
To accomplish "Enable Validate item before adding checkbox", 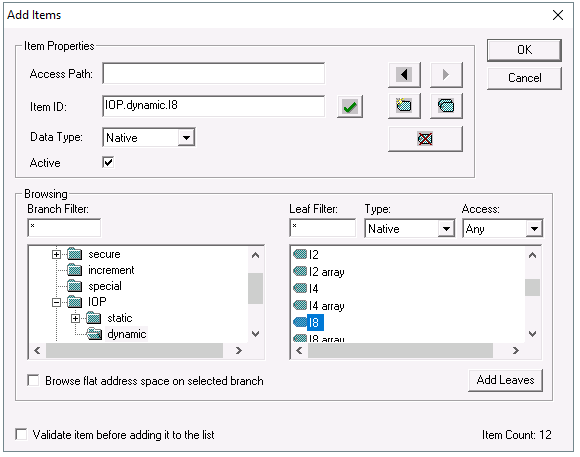I will (21, 434).
